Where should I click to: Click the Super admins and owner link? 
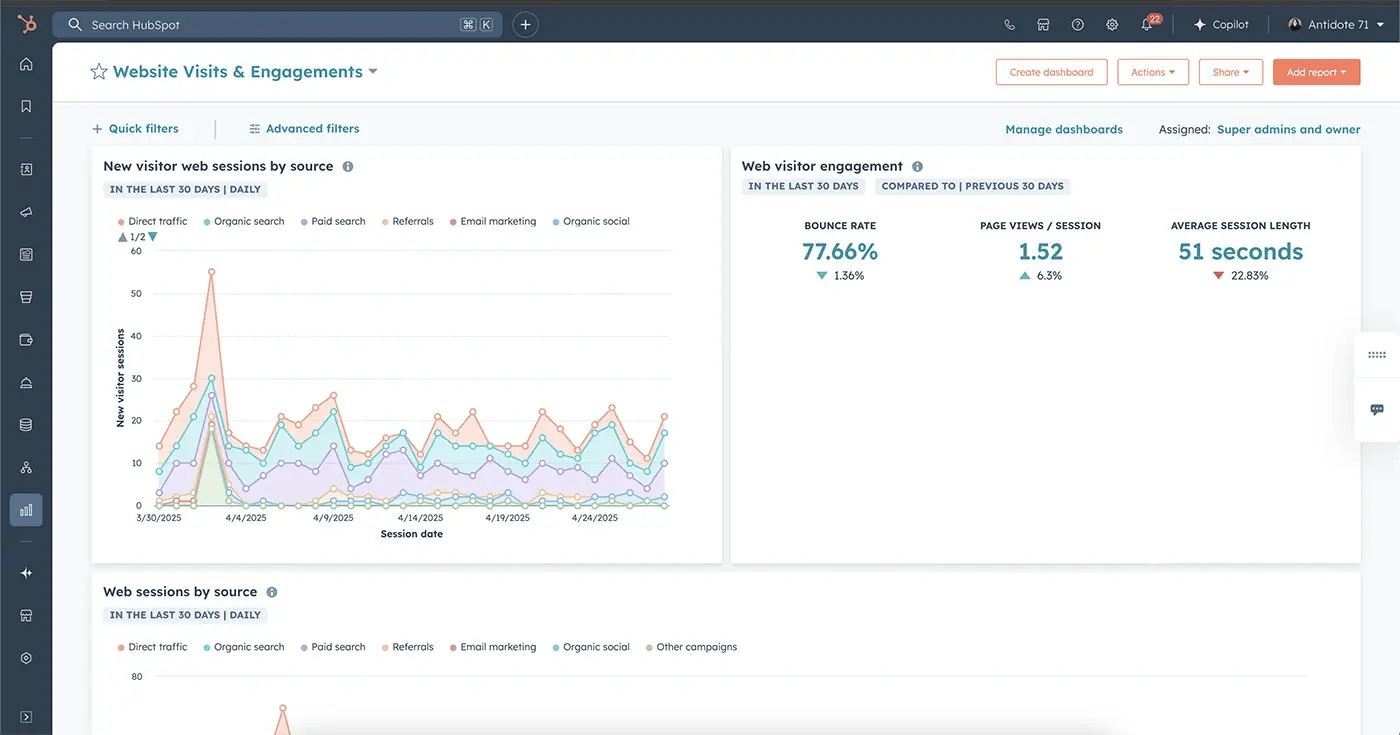[1288, 129]
